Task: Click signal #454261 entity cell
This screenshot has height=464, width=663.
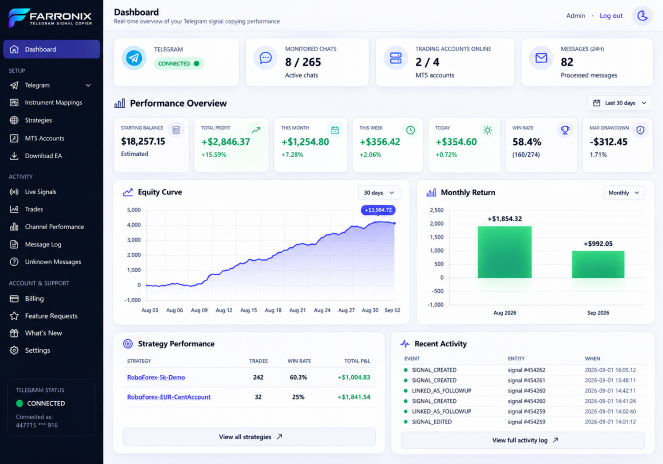Action: (x=526, y=380)
